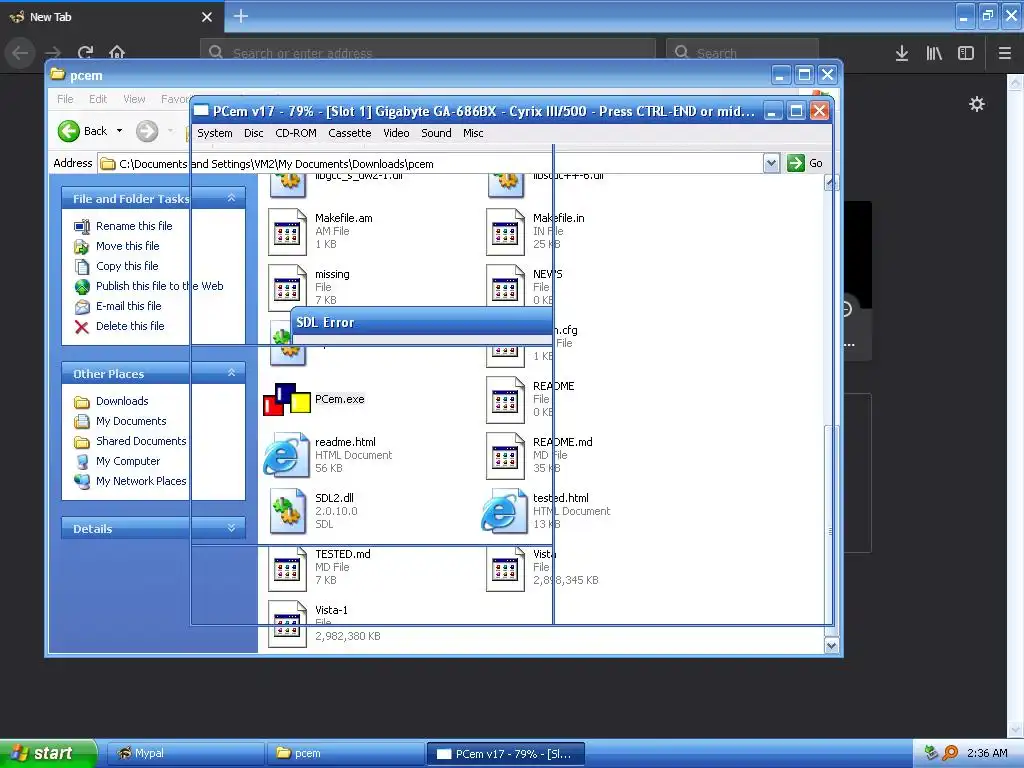Select the README file icon
Screen dimensions: 1024x768
coord(505,400)
